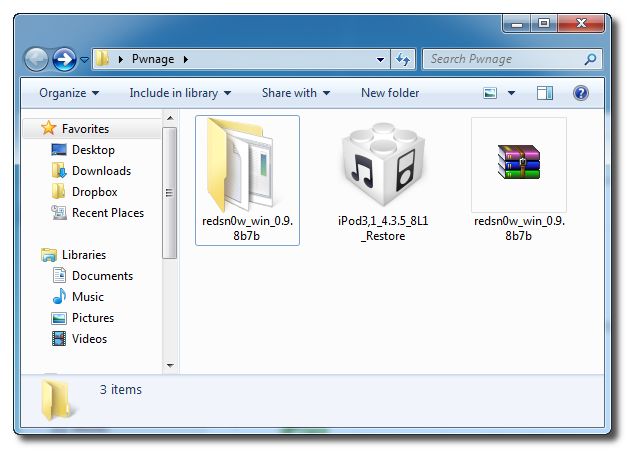The image size is (626, 449).
Task: Select the redsn0w_win_0.9.8b7b folder
Action: 247,180
